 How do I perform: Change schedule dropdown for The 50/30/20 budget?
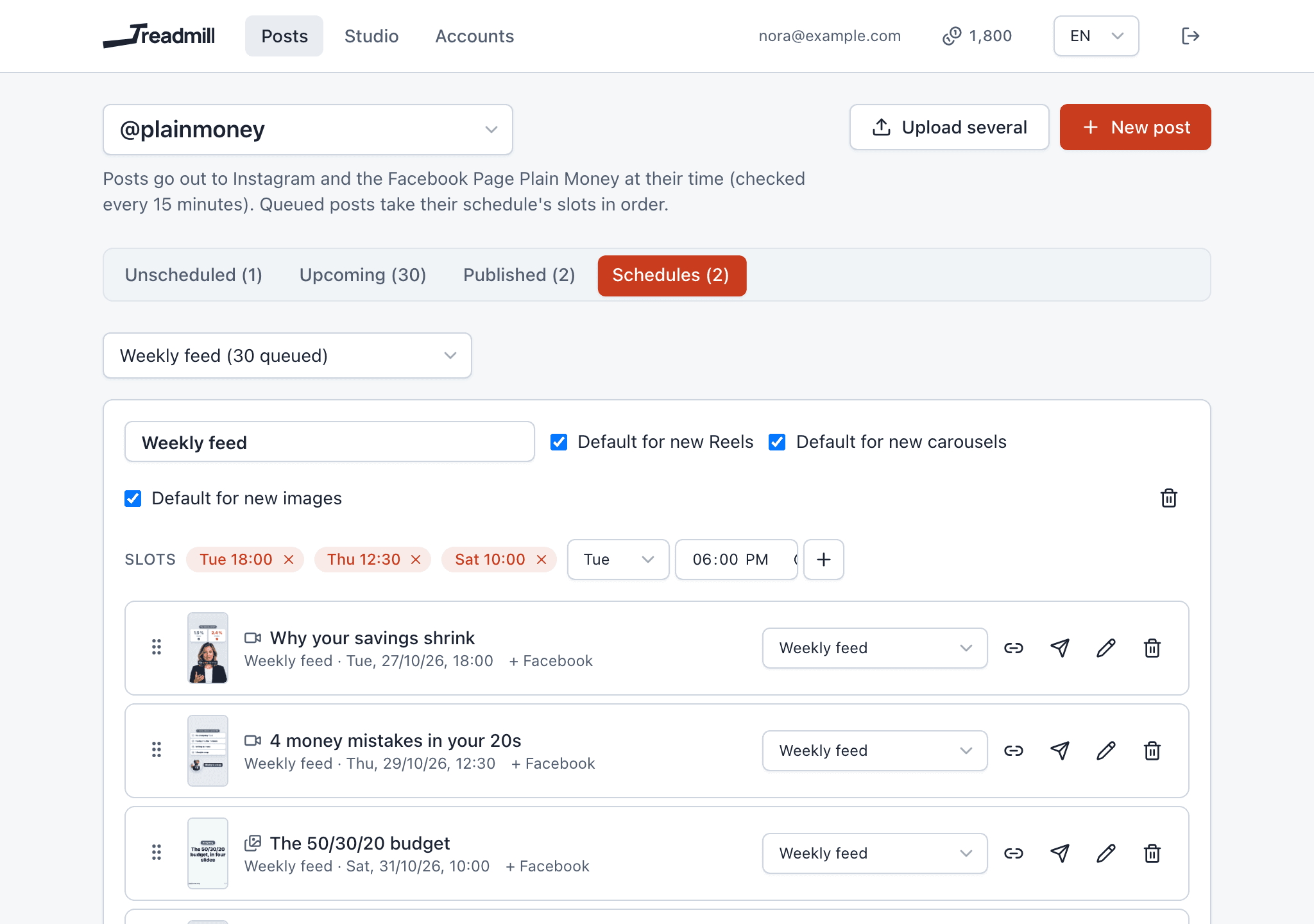coord(875,853)
